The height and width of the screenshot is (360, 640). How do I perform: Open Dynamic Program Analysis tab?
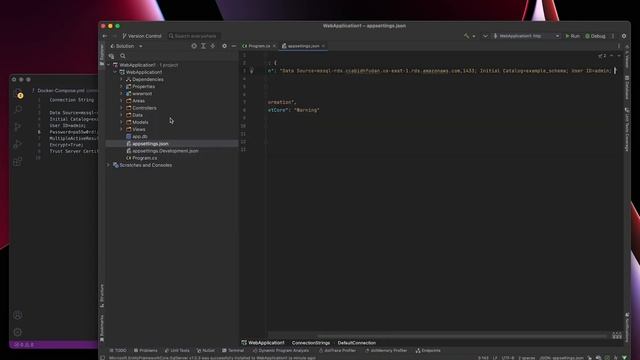point(281,351)
